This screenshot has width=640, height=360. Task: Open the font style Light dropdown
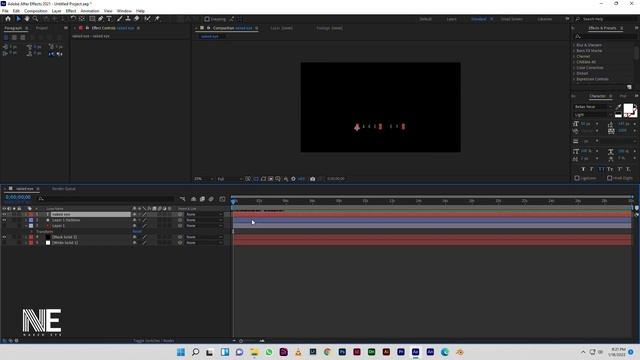point(593,115)
